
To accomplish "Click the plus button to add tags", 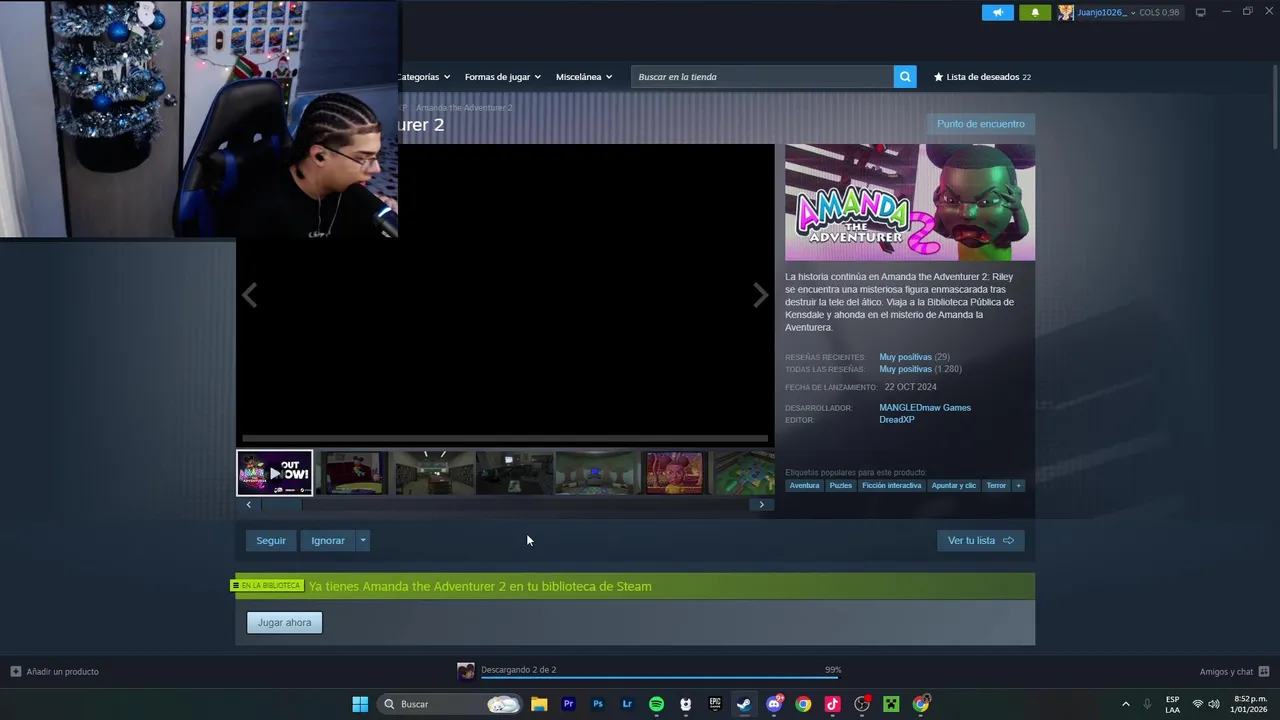I will click(1019, 486).
